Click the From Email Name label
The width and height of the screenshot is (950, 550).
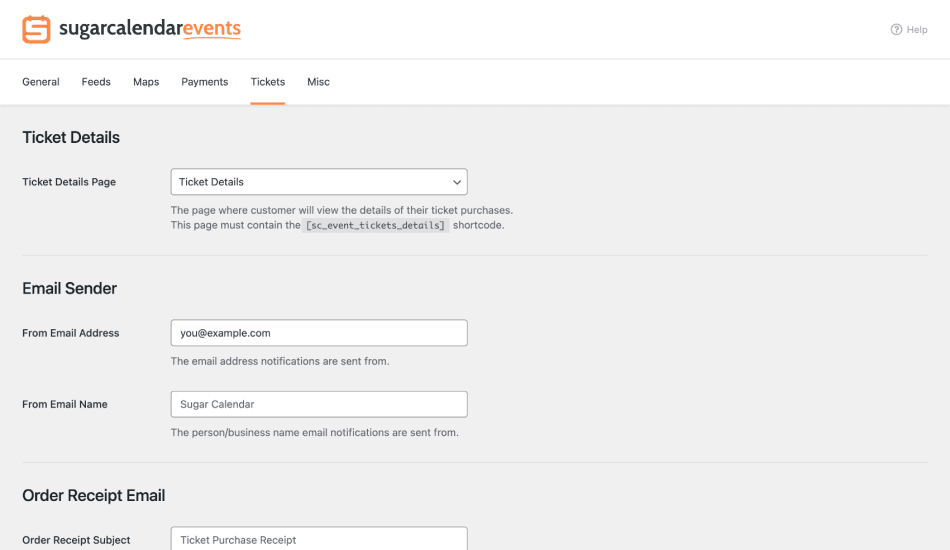pyautogui.click(x=65, y=404)
